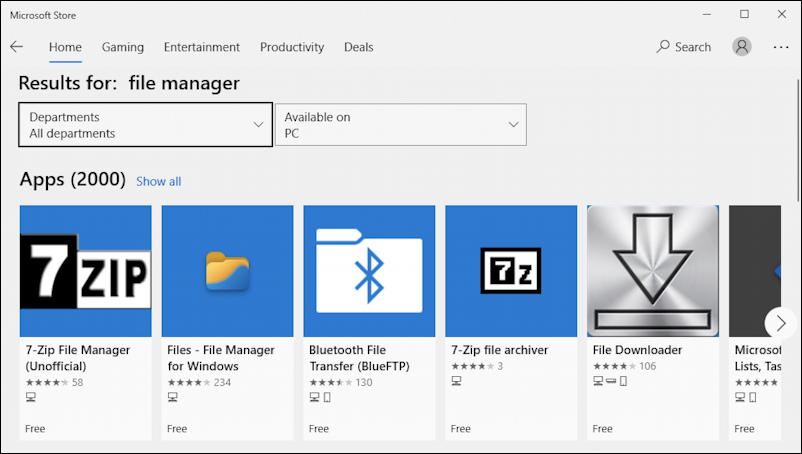This screenshot has width=802, height=454.
Task: Open the 7-Zip file archiver icon
Action: pyautogui.click(x=511, y=271)
